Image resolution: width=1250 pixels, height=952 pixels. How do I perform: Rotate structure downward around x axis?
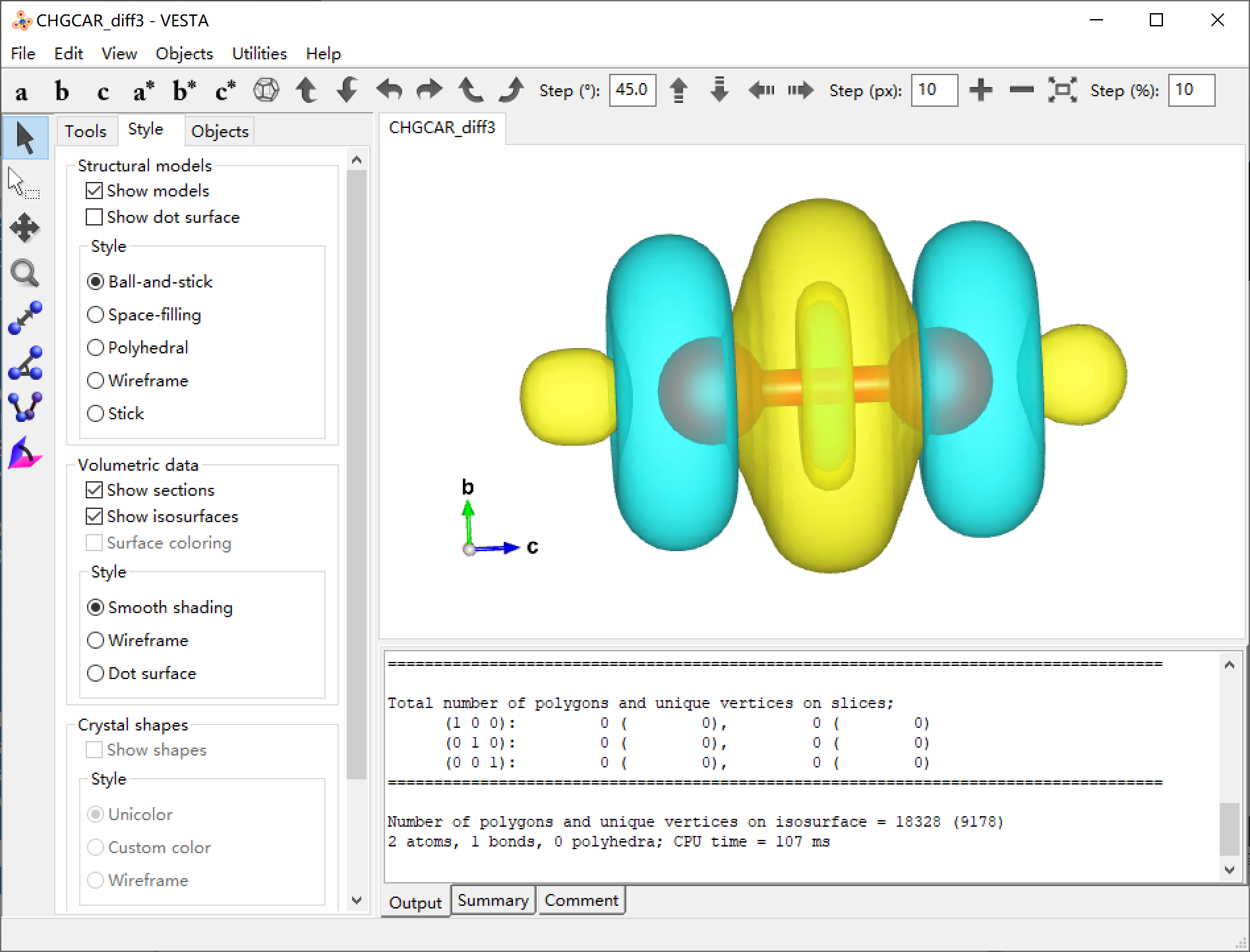[x=347, y=90]
